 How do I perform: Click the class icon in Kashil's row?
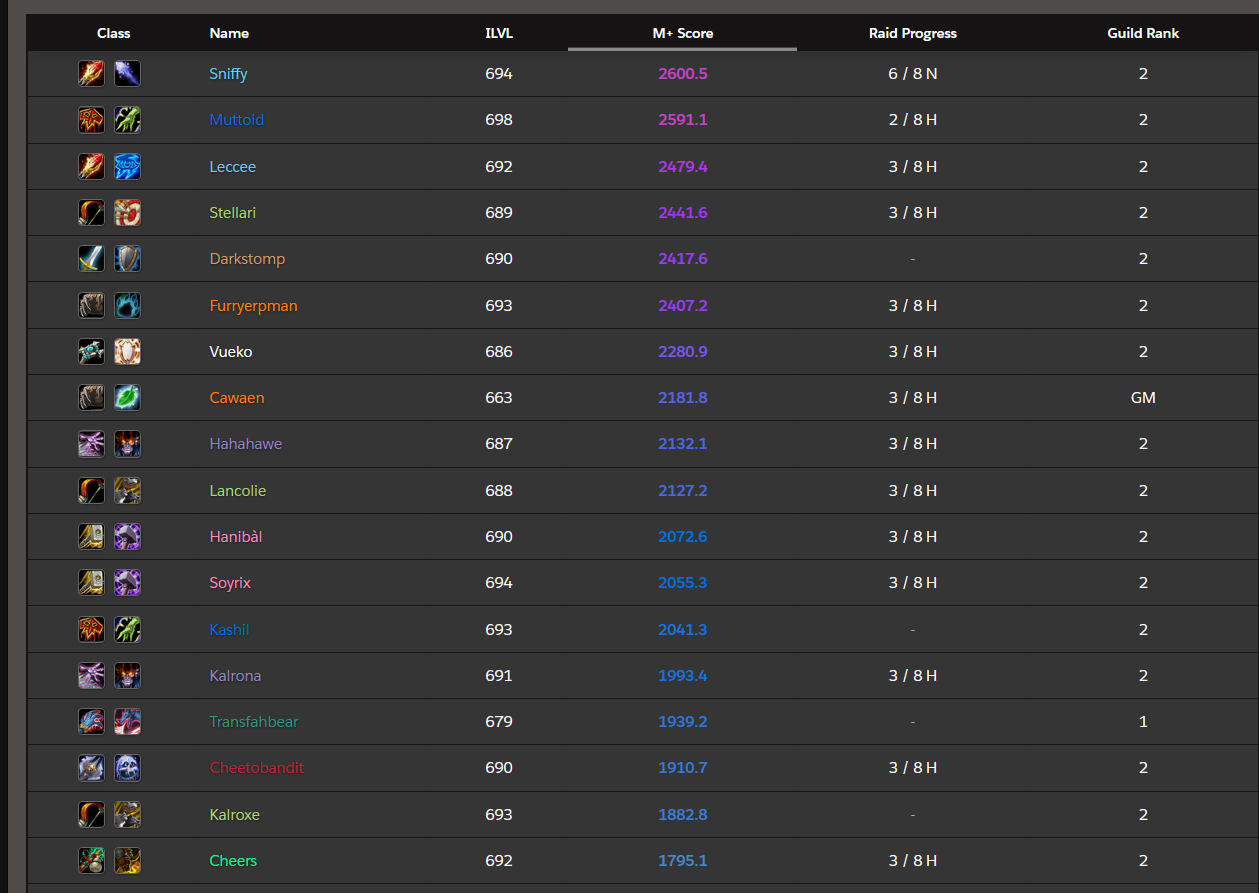pyautogui.click(x=91, y=629)
